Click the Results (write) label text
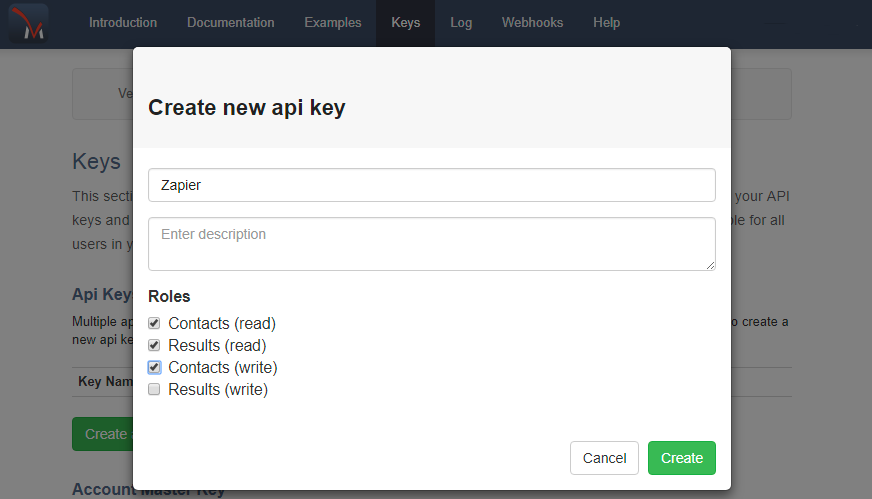 click(x=218, y=390)
